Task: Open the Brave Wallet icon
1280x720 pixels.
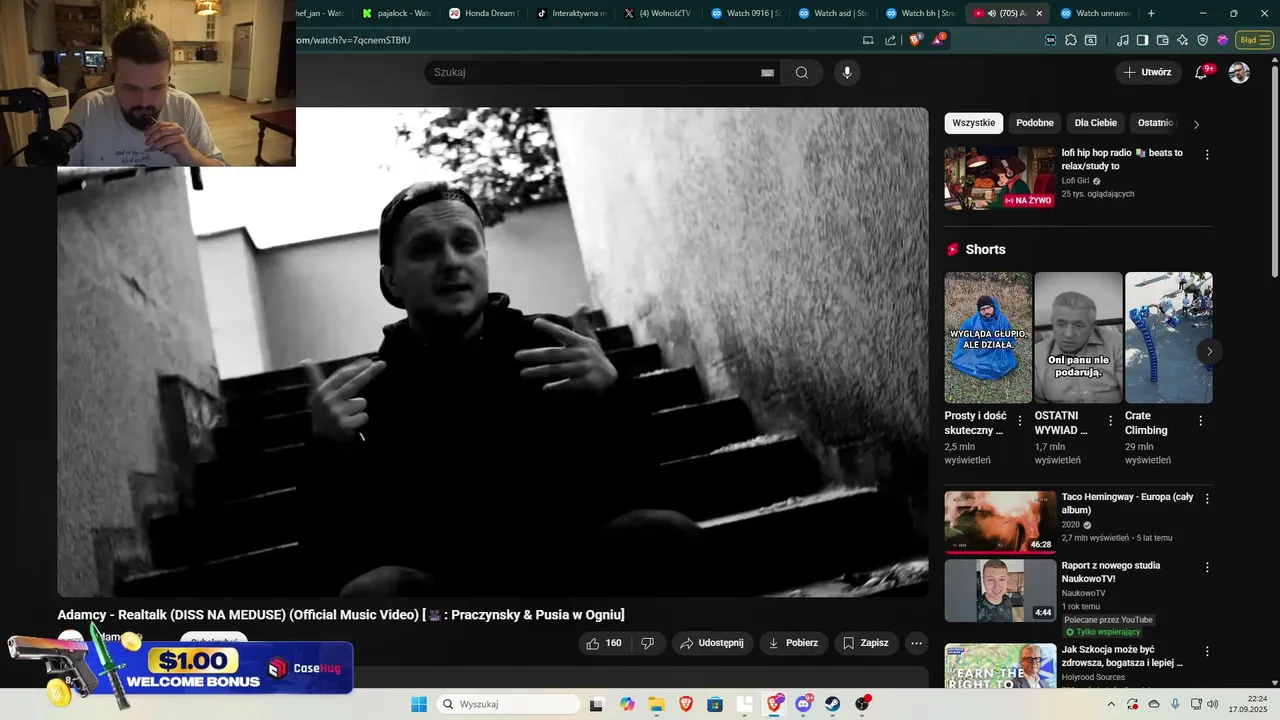Action: click(1162, 40)
